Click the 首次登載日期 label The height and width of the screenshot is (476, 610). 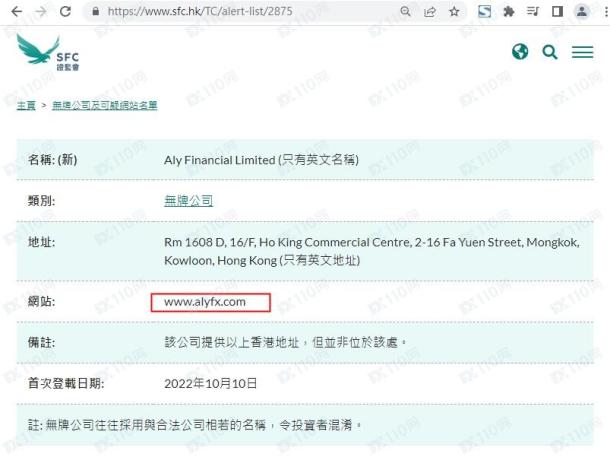click(66, 384)
